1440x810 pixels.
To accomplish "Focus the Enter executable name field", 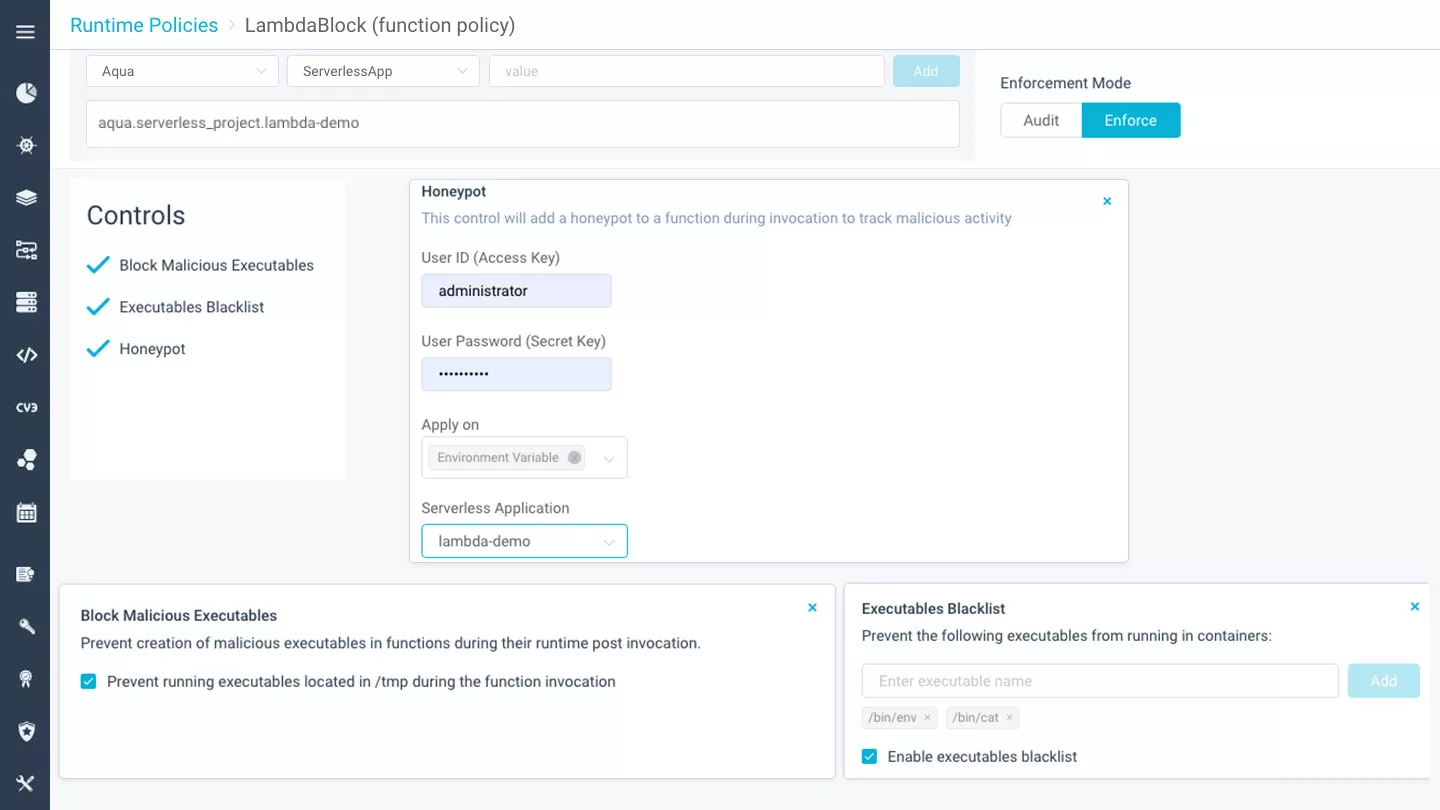I will click(1100, 680).
